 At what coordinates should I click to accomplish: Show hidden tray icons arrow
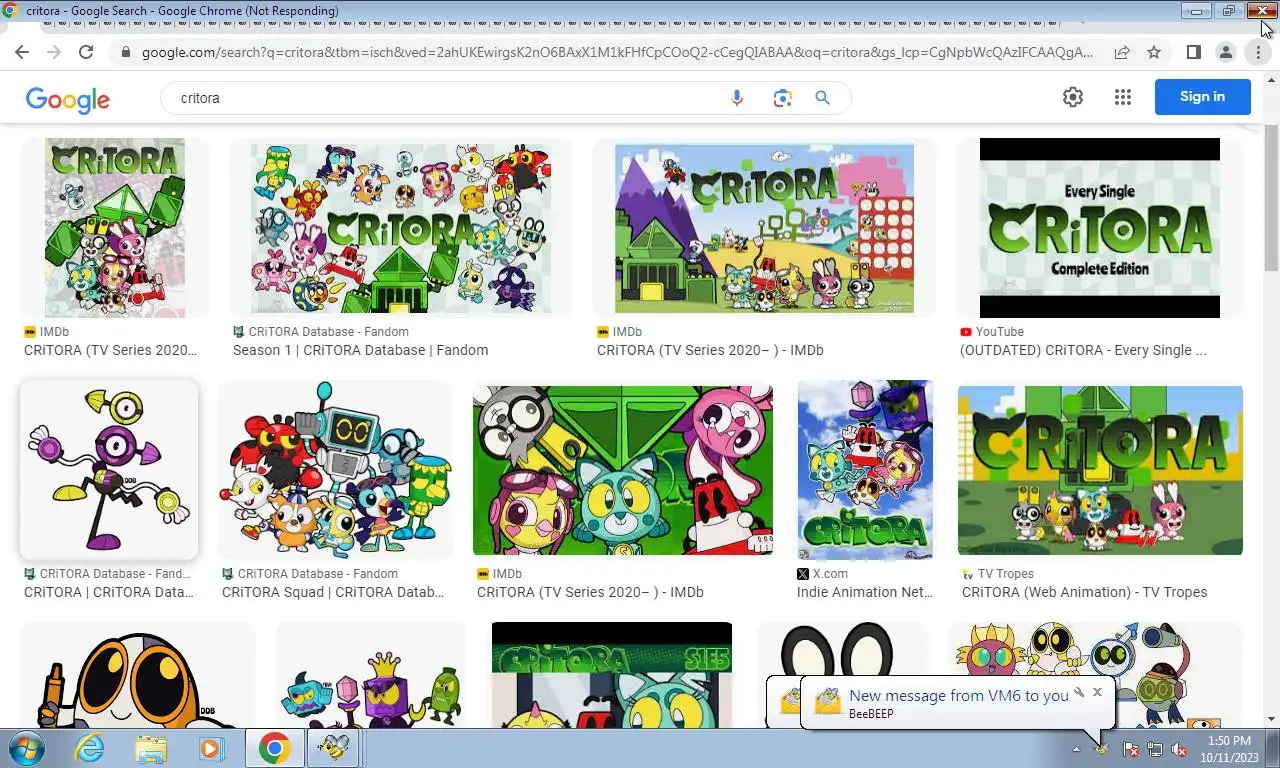click(x=1077, y=749)
